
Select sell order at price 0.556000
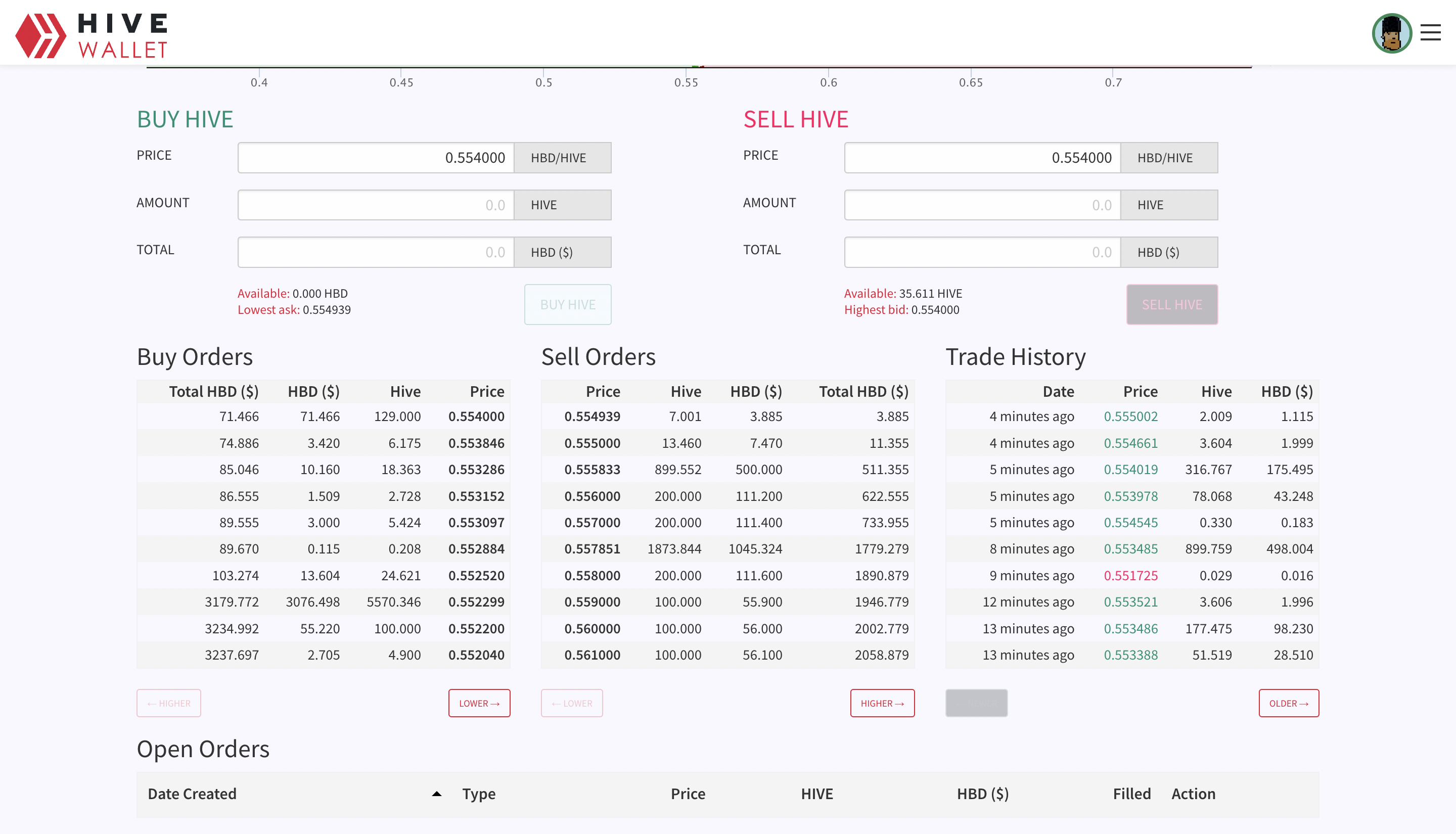pyautogui.click(x=727, y=496)
